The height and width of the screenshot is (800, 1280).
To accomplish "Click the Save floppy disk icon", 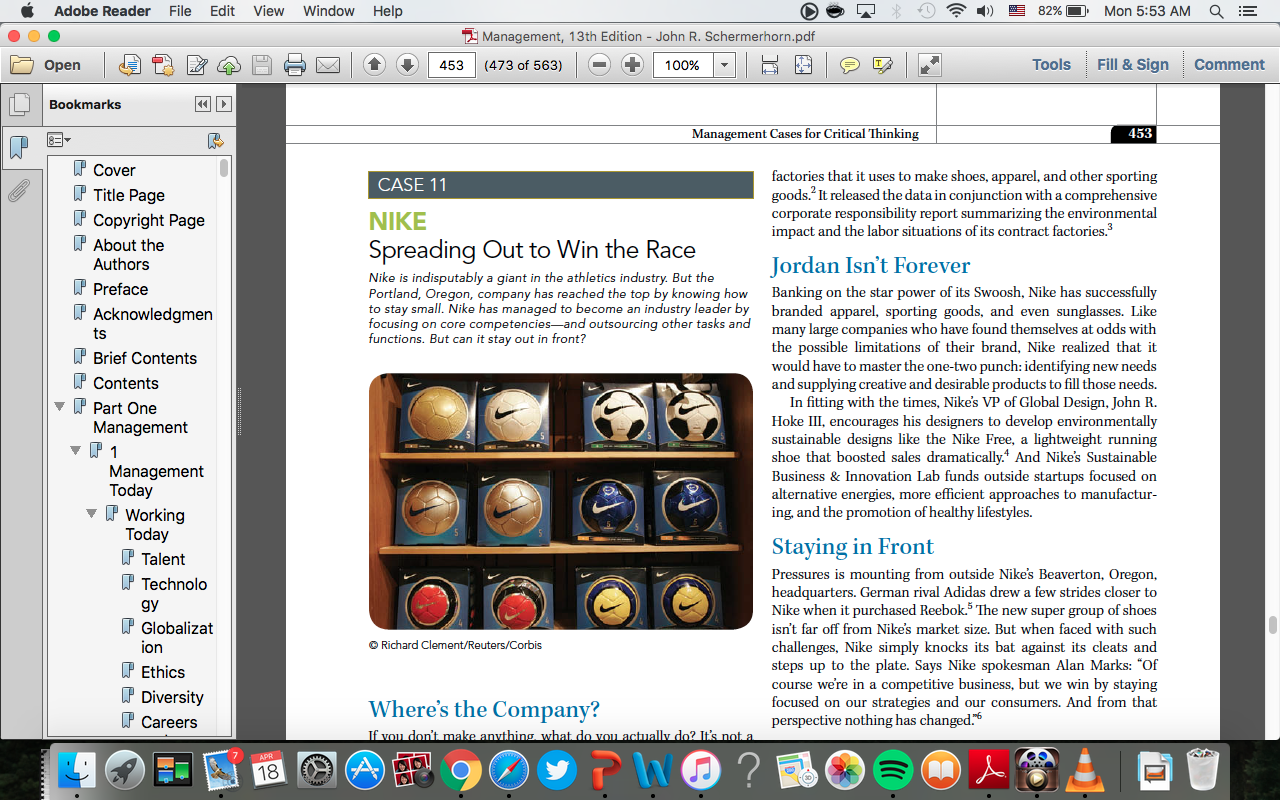I will click(262, 65).
